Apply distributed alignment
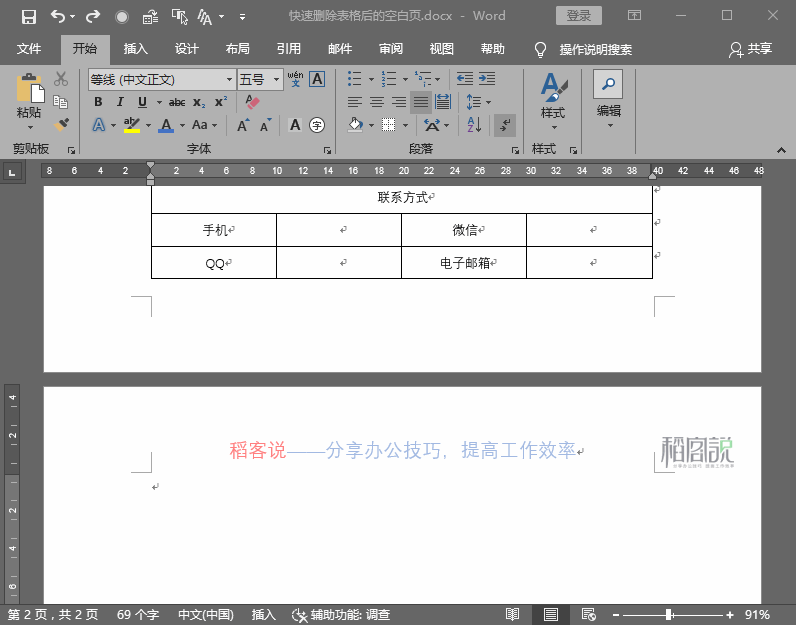 point(443,102)
